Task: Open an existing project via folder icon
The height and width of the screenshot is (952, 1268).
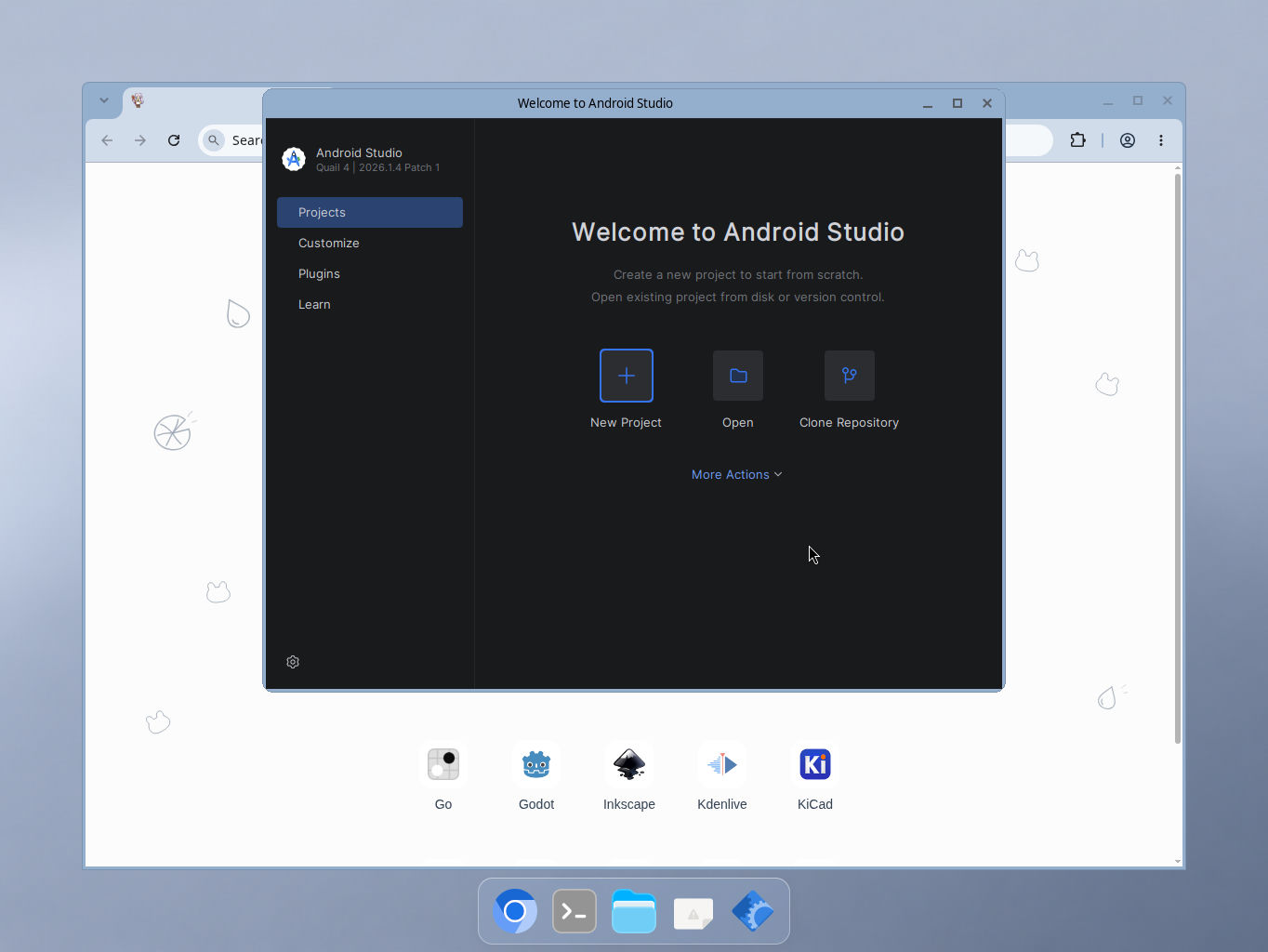Action: click(738, 376)
